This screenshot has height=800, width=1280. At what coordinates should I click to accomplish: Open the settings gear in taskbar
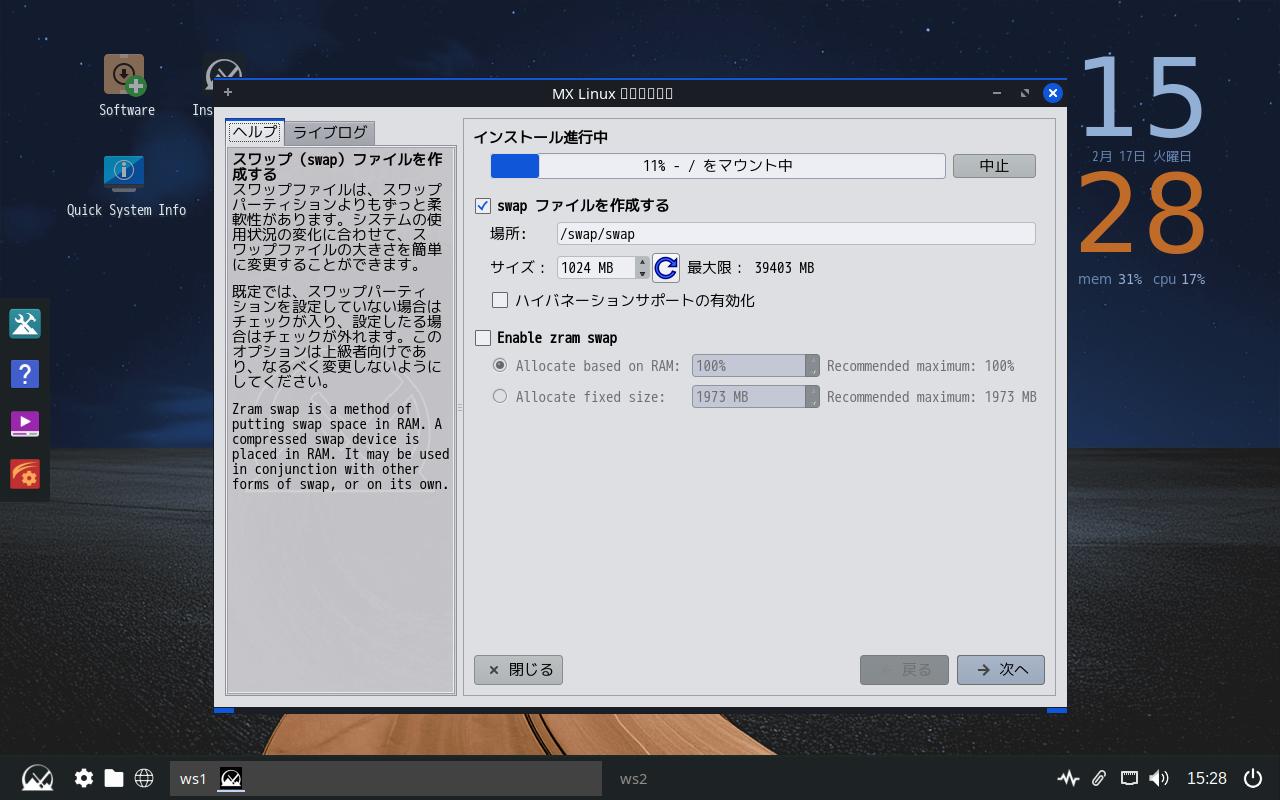84,778
